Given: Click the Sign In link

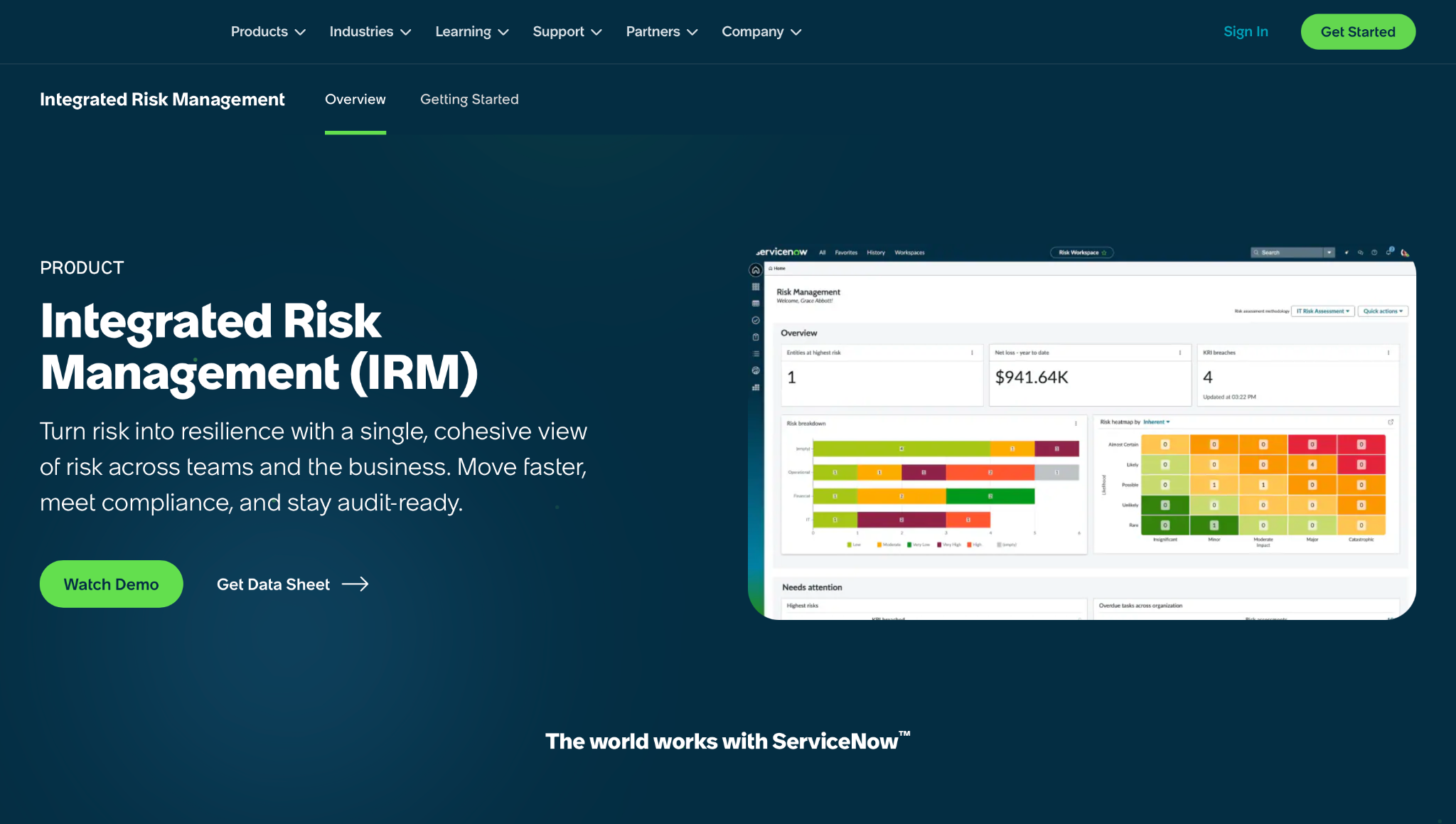Looking at the screenshot, I should [1246, 32].
